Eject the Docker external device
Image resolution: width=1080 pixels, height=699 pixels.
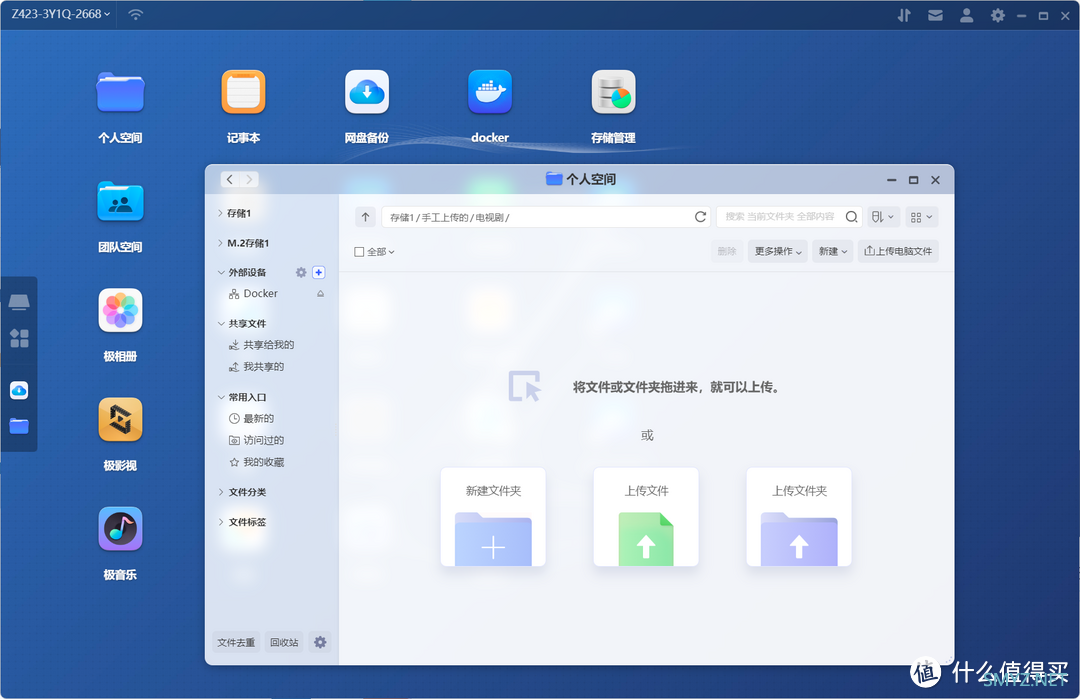[x=320, y=294]
